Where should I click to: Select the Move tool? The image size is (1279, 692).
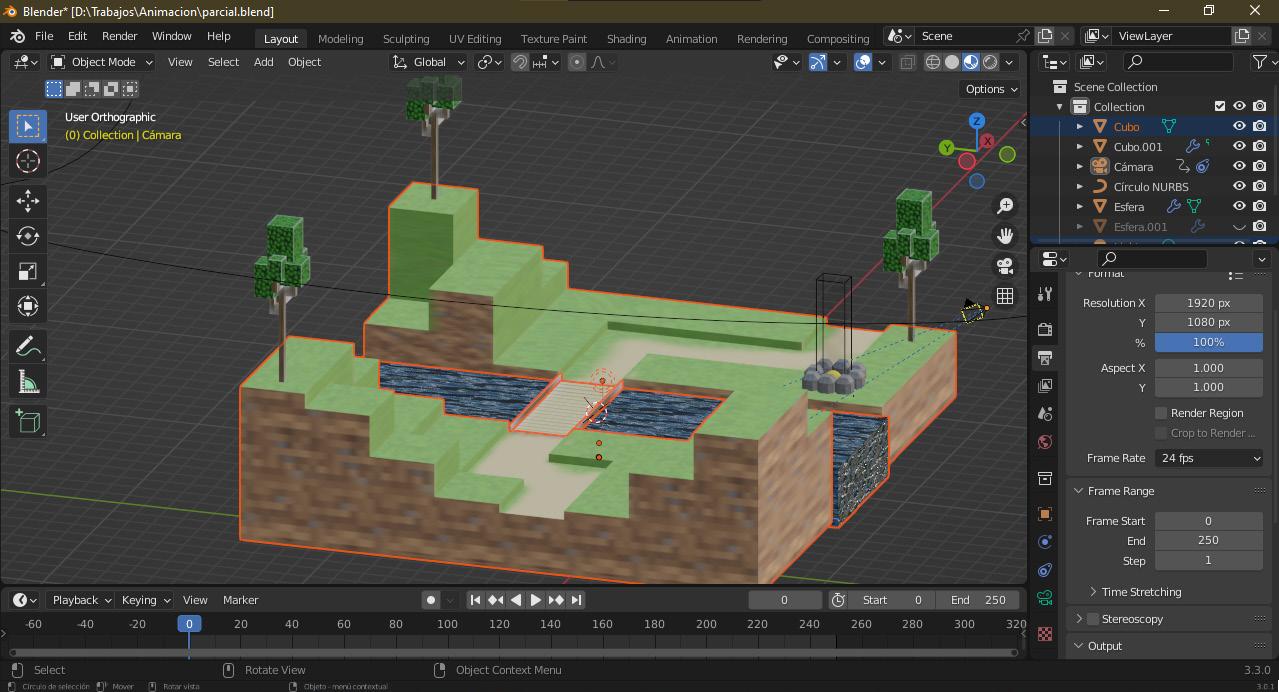[x=28, y=200]
